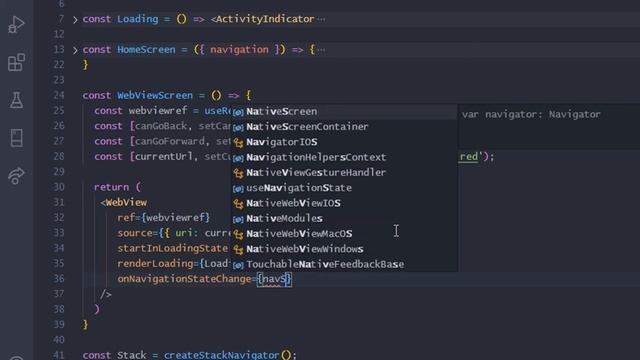Click the NavigatorIOS class symbol icon

238,142
